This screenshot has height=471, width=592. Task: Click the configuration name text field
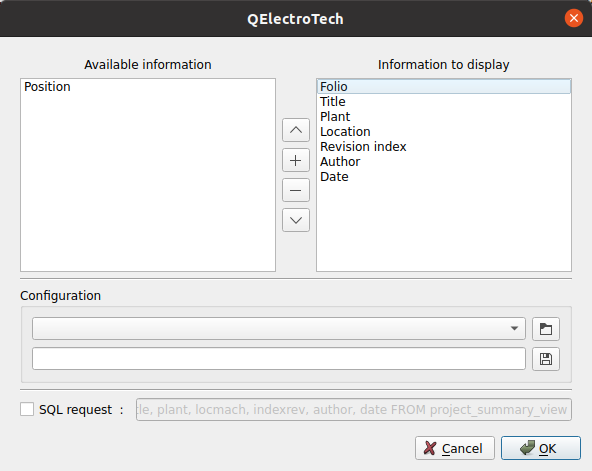pos(279,359)
